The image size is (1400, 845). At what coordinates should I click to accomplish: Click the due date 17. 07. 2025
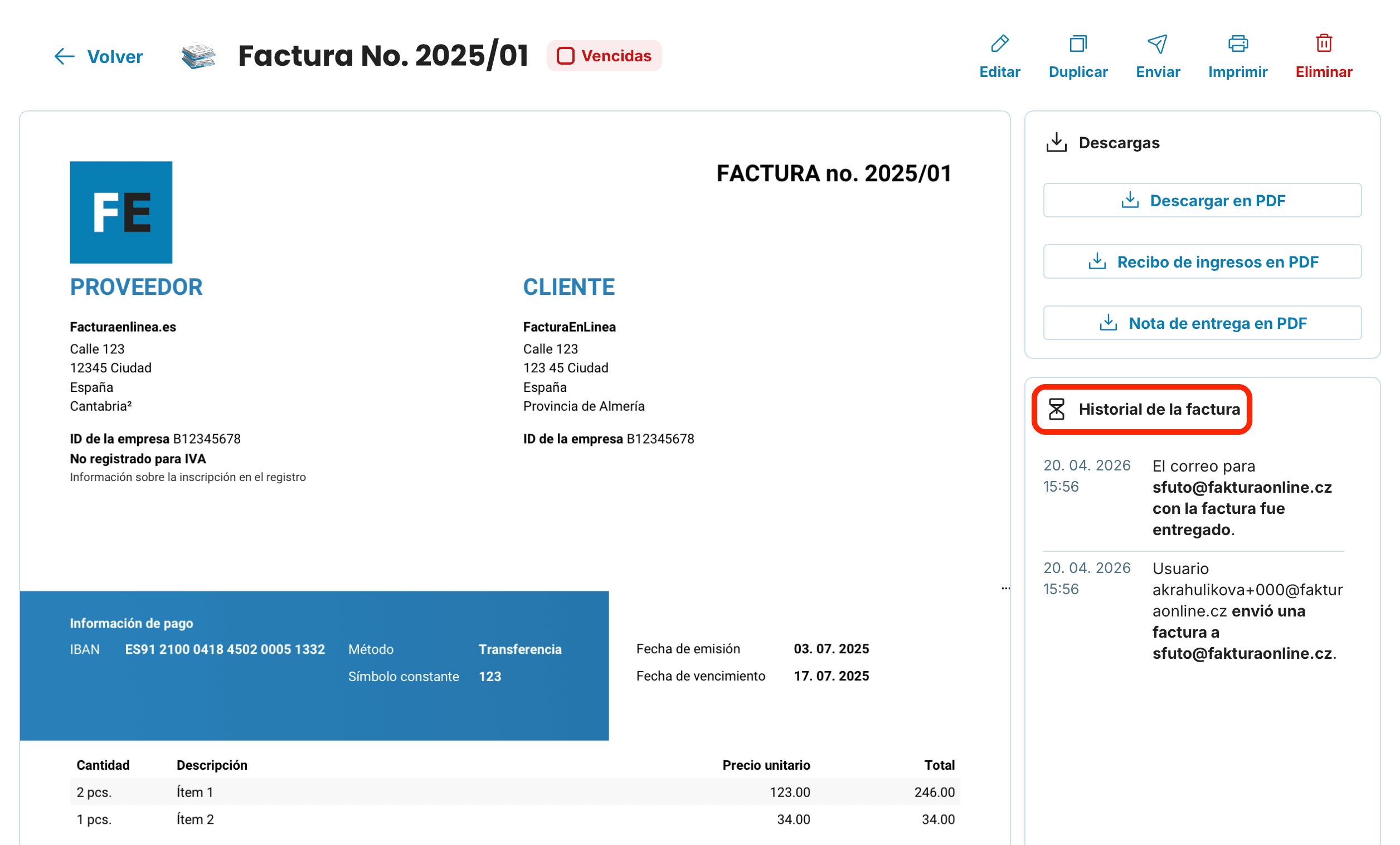[x=832, y=676]
